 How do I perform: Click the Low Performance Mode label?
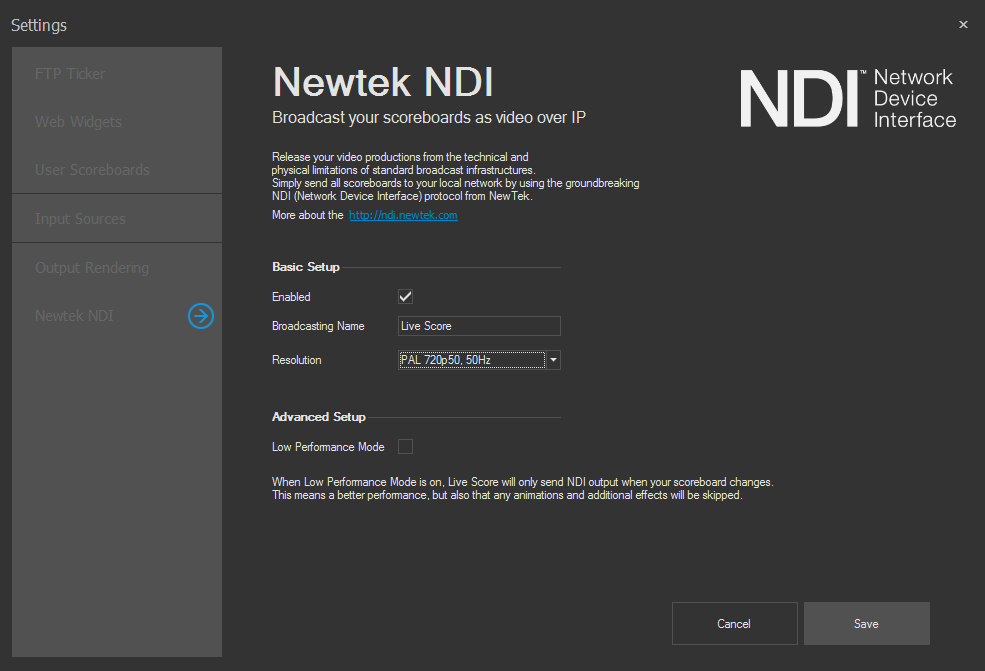(328, 447)
